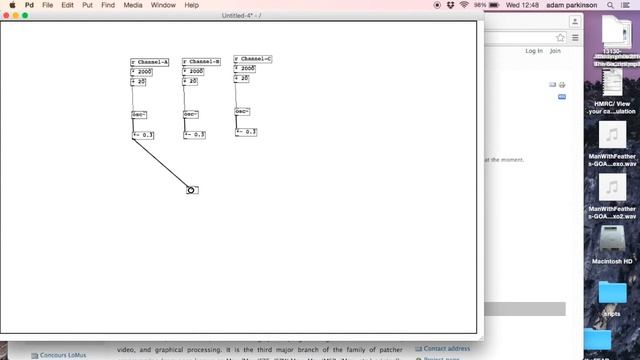
Task: Open the Put menu
Action: tap(87, 5)
